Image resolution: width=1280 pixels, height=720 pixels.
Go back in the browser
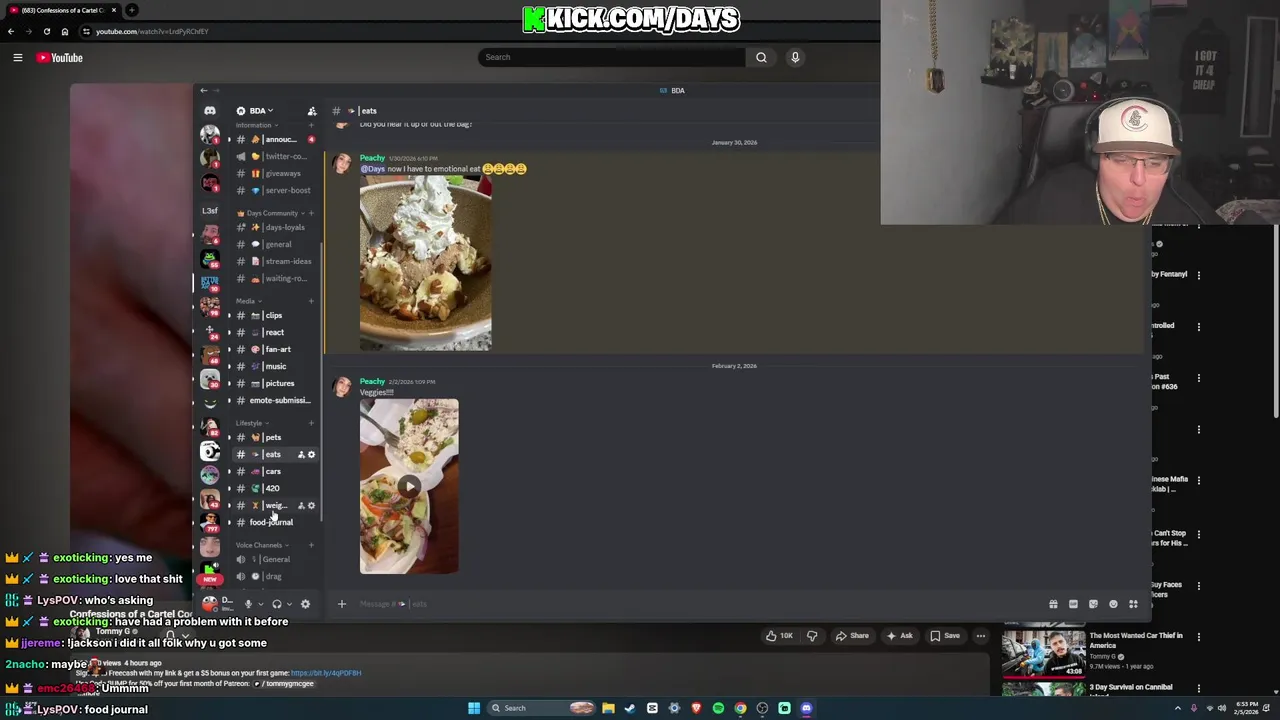[11, 31]
